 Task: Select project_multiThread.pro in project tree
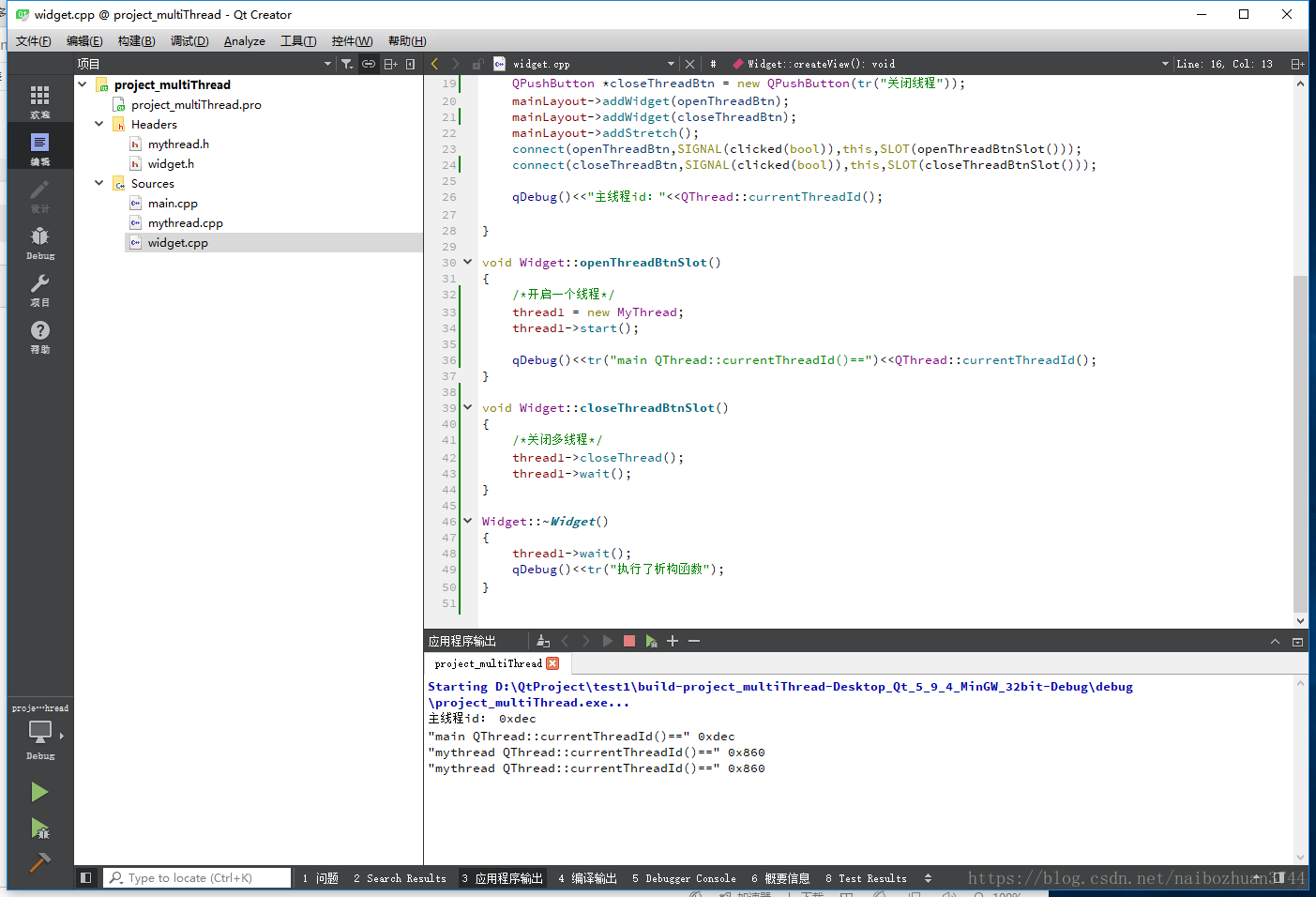pos(196,104)
